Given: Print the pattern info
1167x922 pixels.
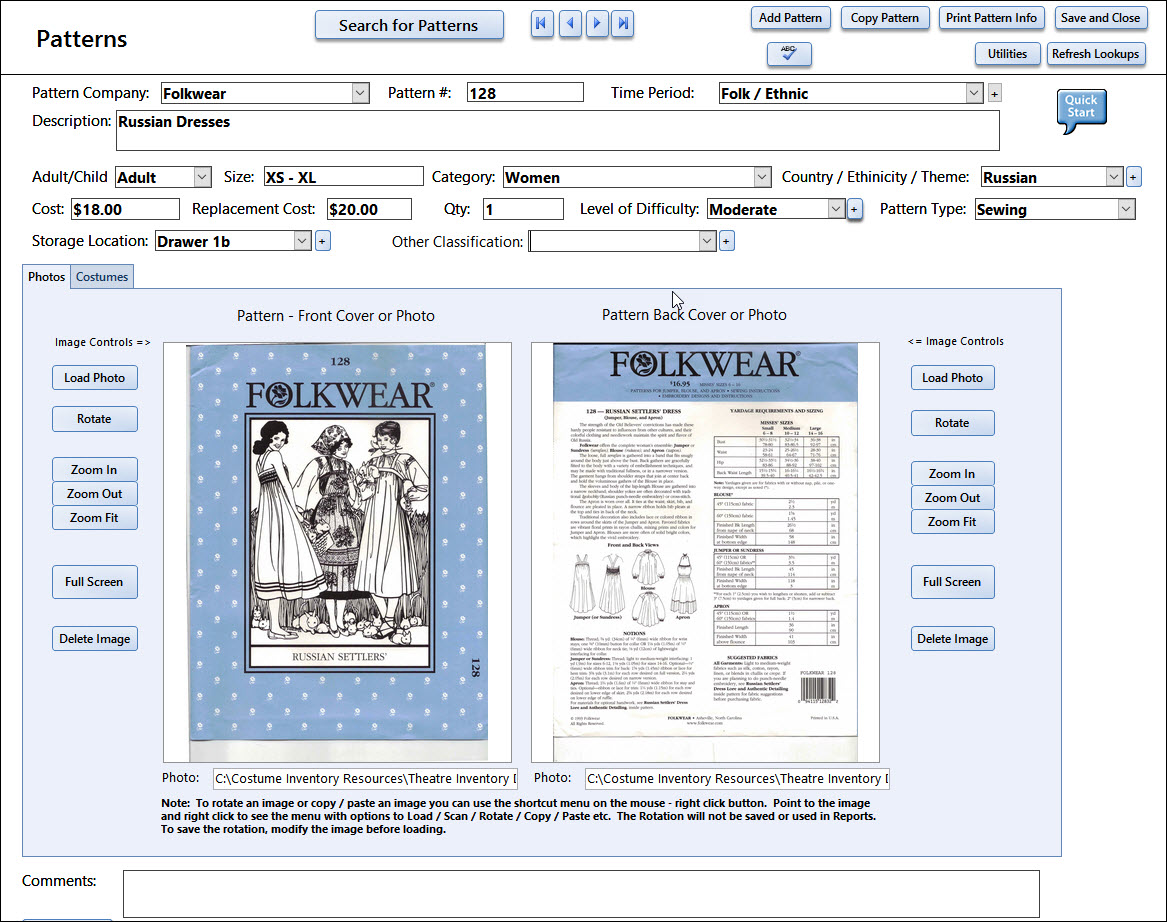Looking at the screenshot, I should [991, 18].
